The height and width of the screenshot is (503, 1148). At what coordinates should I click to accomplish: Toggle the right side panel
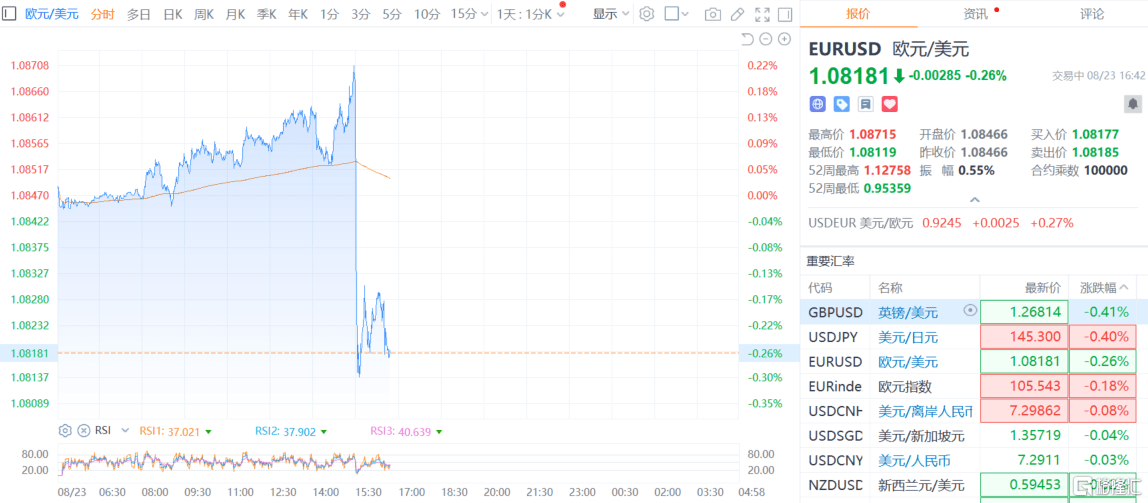tap(786, 14)
